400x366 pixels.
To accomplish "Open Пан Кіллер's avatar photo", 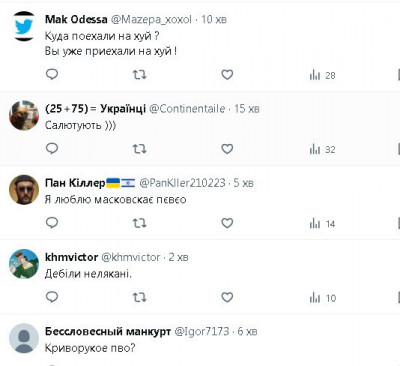I will pos(24,189).
